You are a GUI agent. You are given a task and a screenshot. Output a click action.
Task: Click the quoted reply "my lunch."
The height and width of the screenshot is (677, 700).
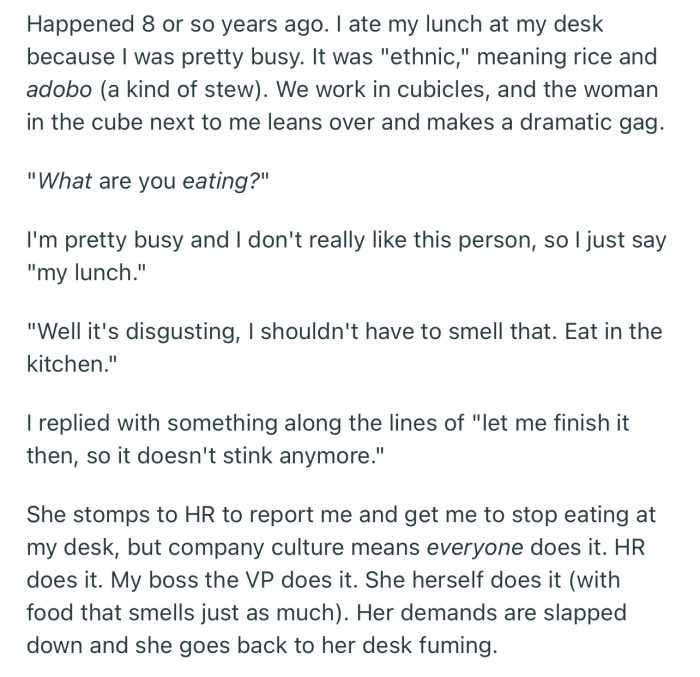pos(82,272)
